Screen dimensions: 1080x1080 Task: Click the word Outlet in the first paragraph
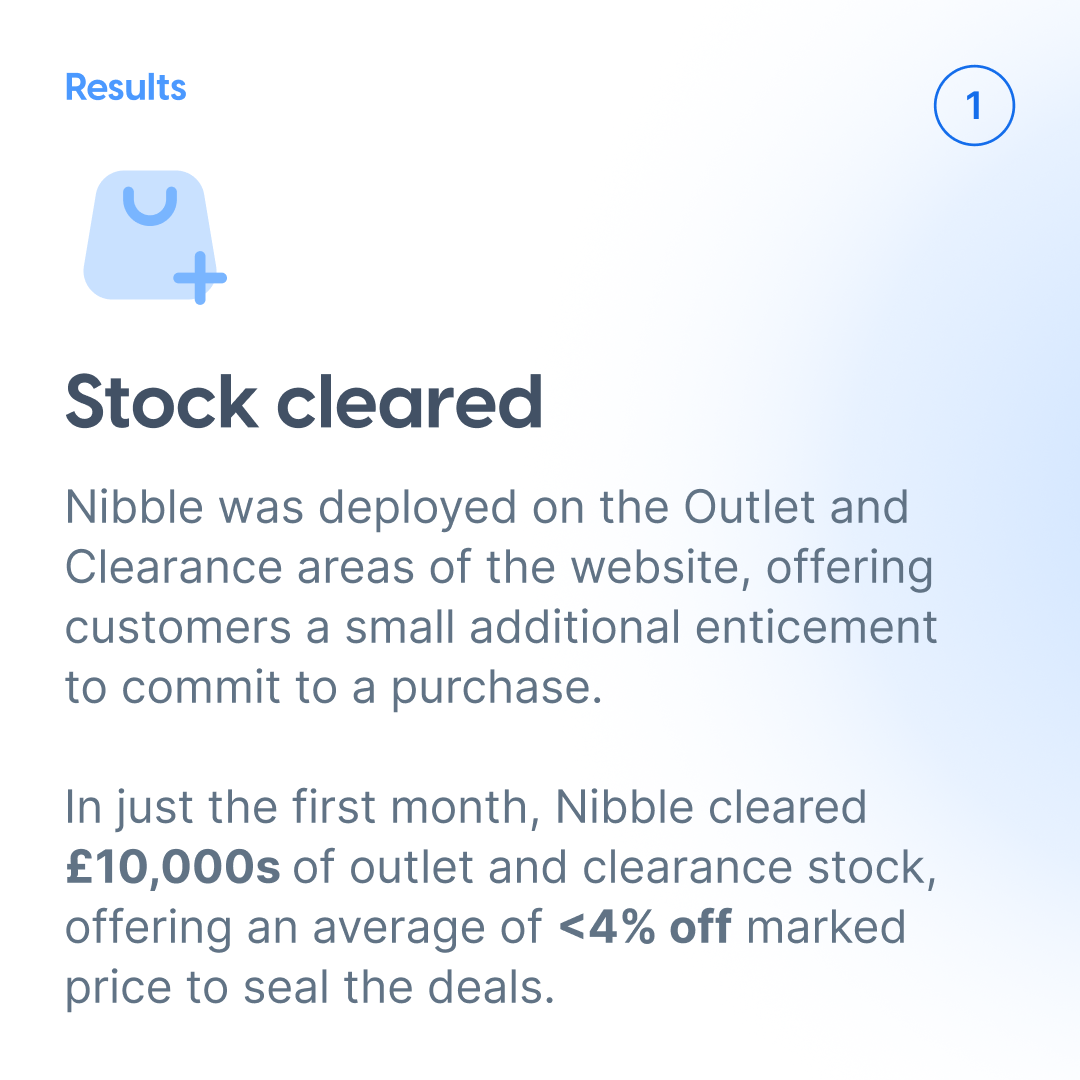click(749, 507)
